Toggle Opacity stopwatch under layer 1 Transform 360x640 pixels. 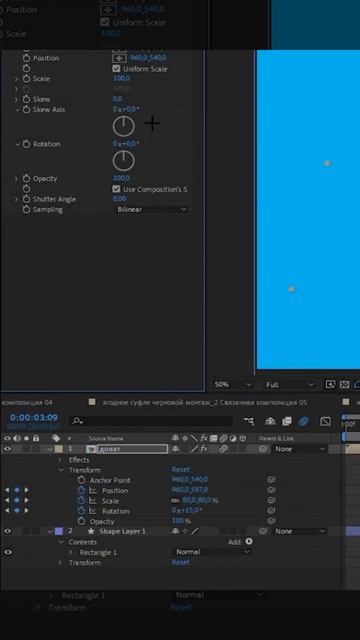(x=81, y=521)
